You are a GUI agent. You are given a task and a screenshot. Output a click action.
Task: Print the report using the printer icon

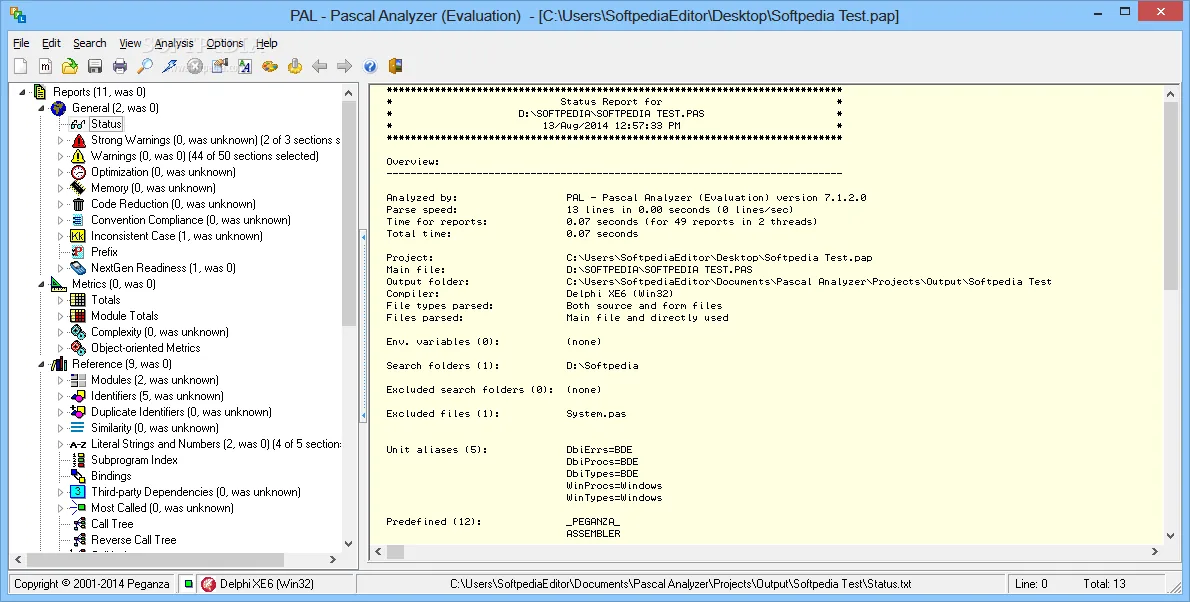120,67
